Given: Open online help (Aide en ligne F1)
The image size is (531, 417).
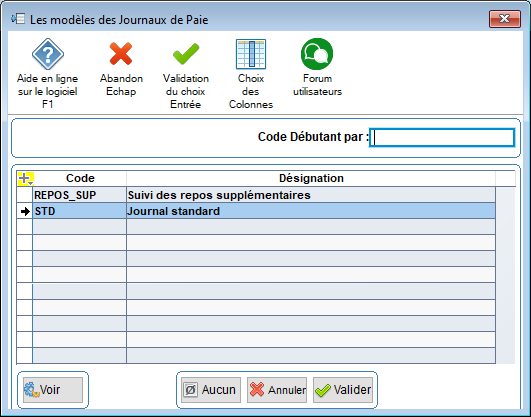Looking at the screenshot, I should click(x=48, y=54).
